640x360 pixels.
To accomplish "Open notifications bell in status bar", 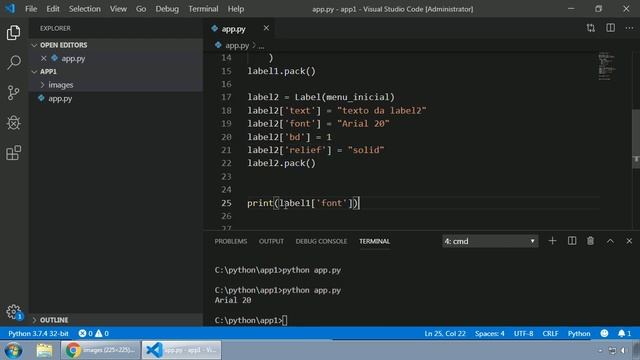I will (624, 333).
